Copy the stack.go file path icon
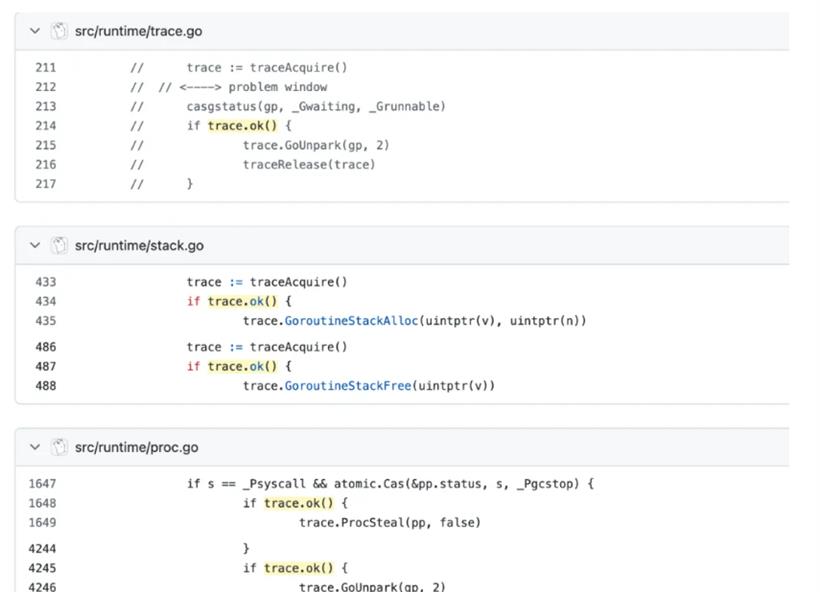 [x=59, y=245]
